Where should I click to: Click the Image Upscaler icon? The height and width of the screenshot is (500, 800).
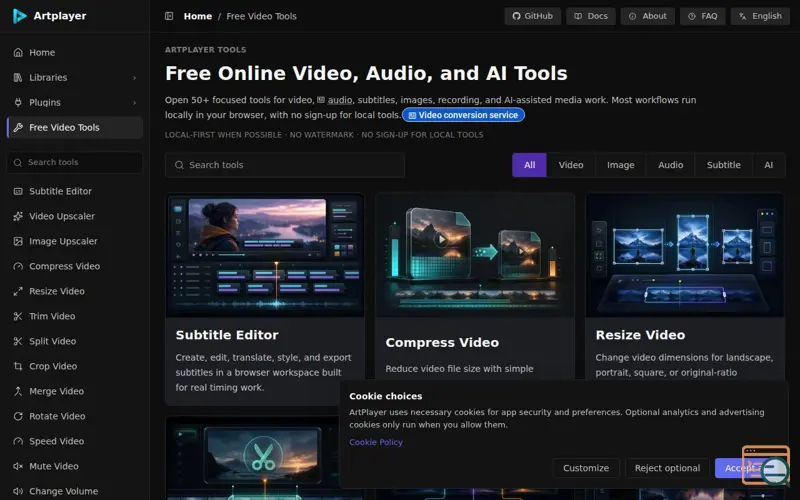click(x=18, y=241)
